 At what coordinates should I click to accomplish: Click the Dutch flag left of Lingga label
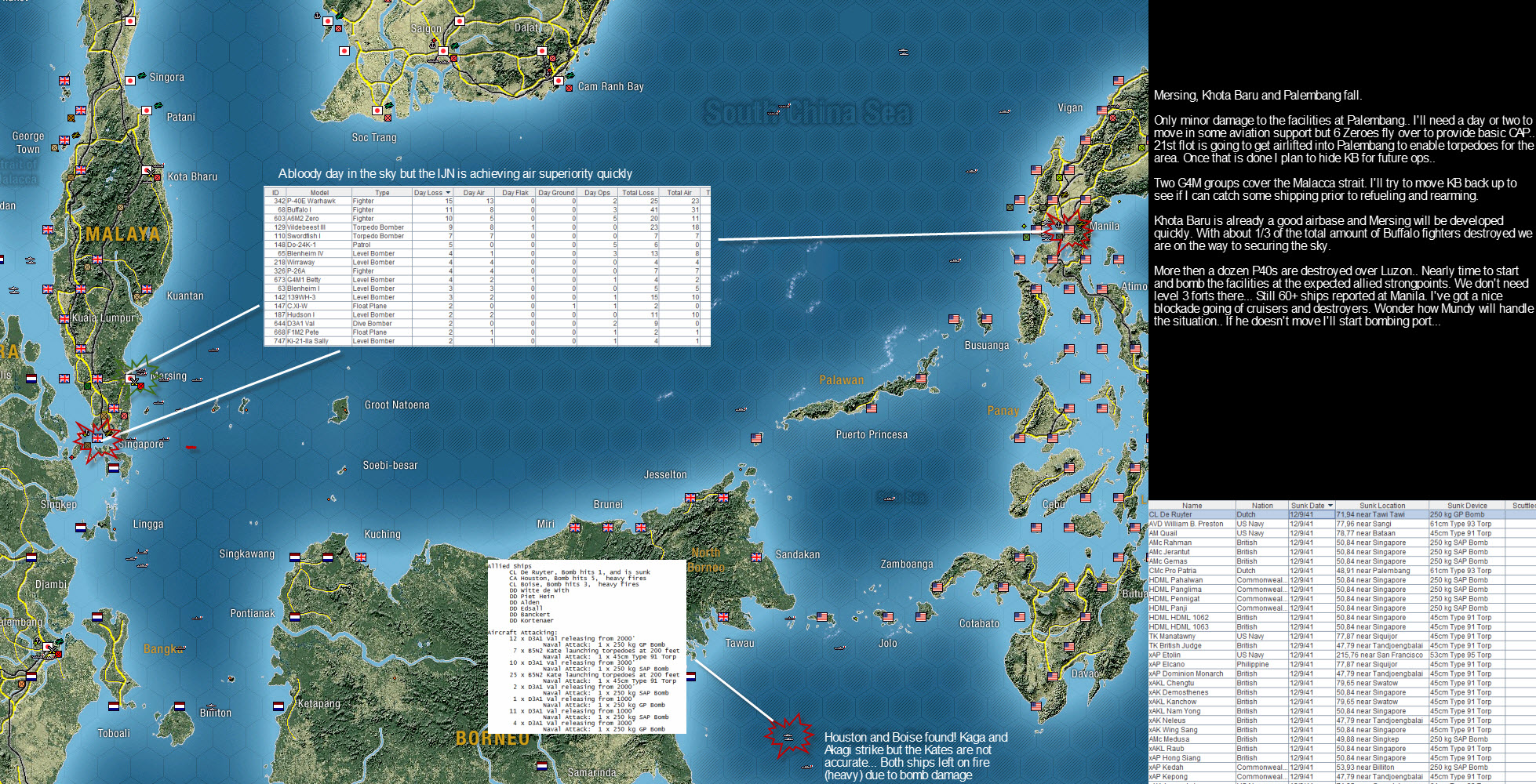81,528
